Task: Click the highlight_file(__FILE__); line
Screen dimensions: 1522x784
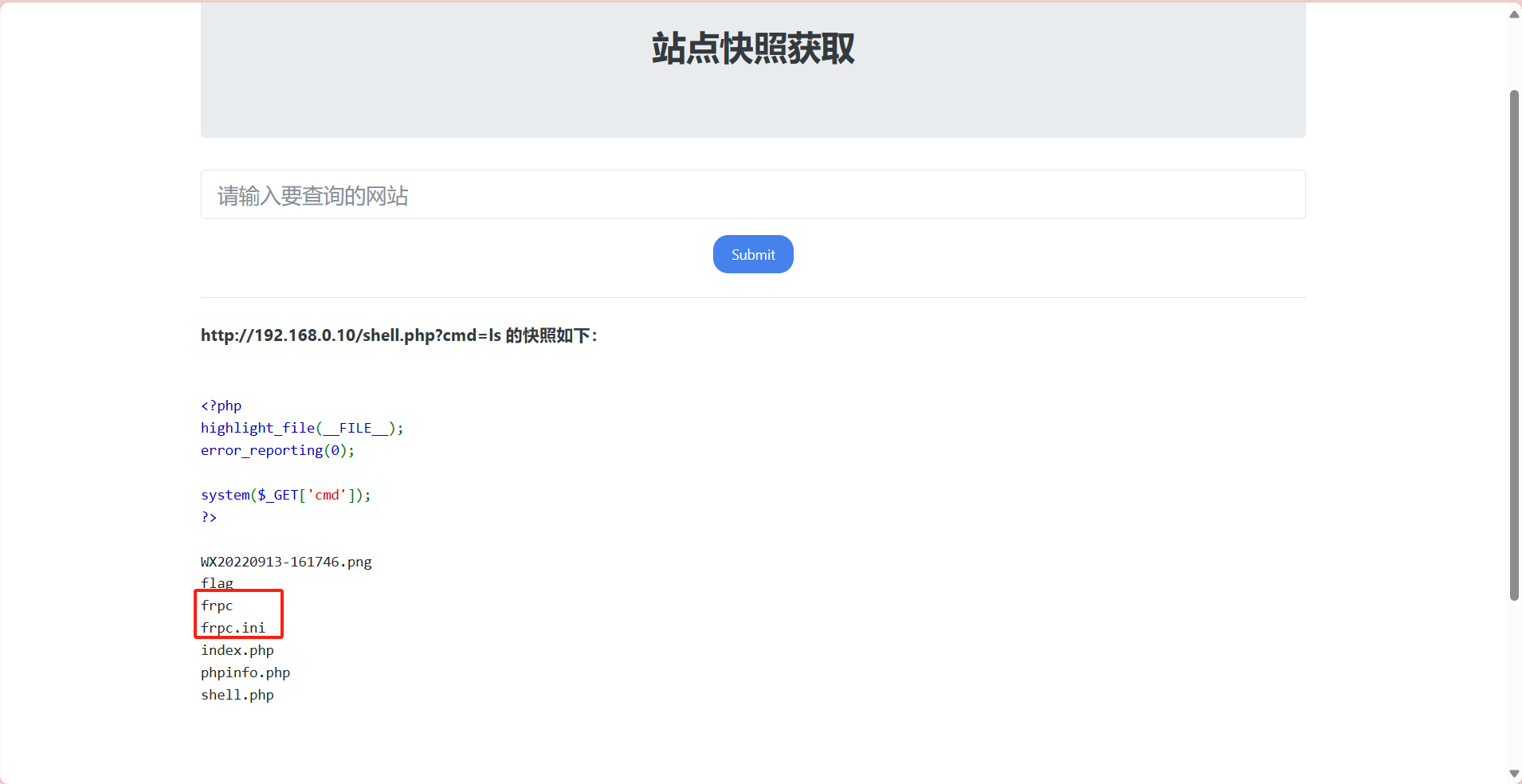Action: pos(302,428)
